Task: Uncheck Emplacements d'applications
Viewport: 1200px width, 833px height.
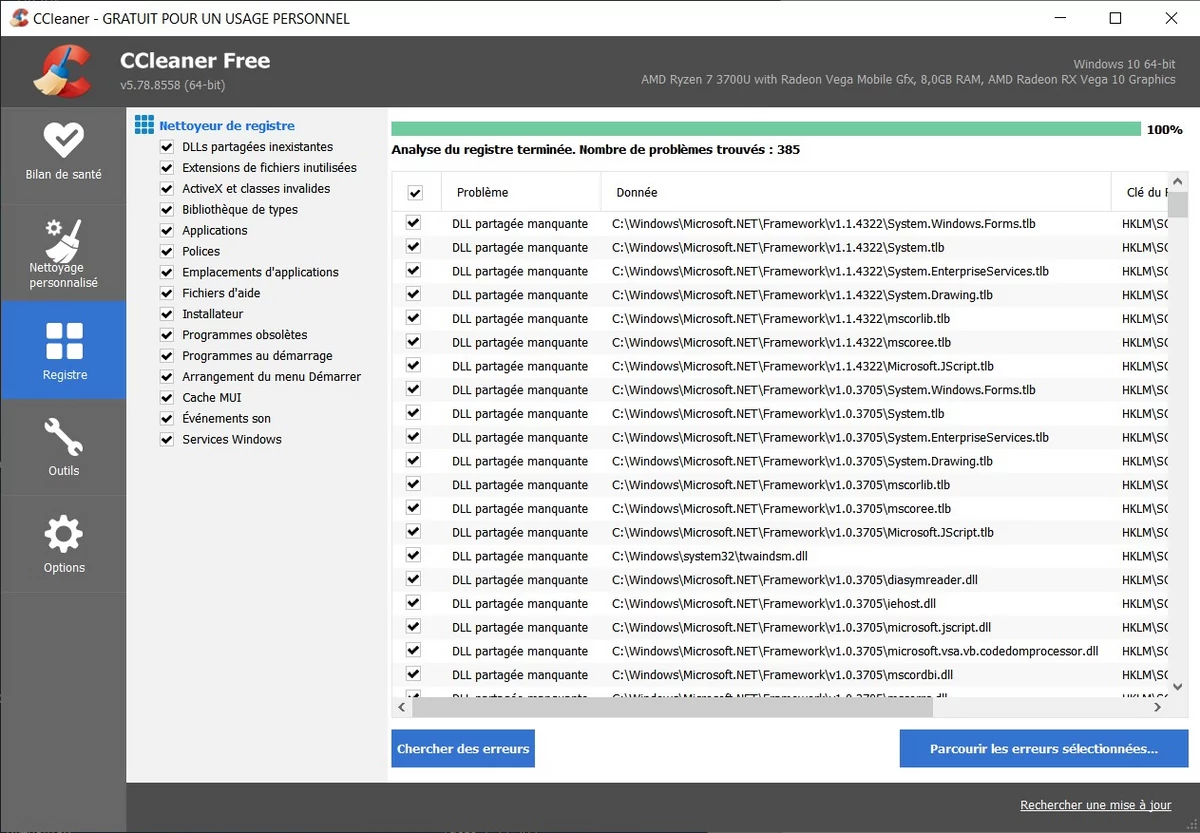Action: [167, 273]
